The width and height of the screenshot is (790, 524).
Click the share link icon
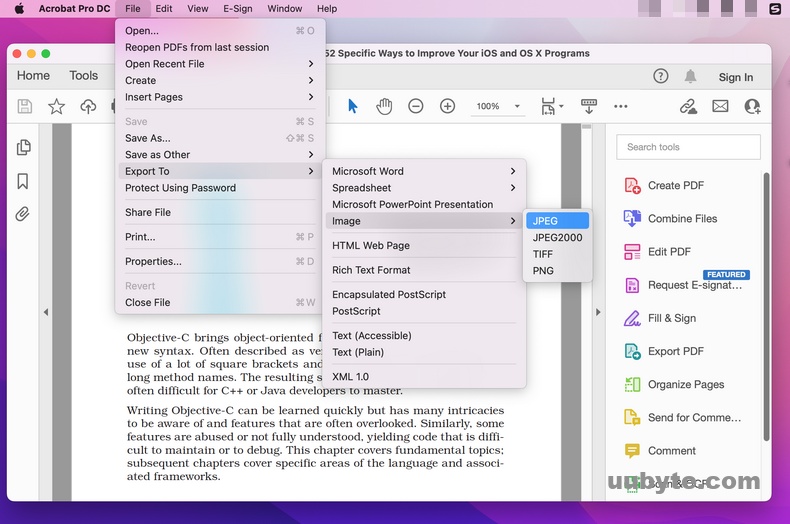click(688, 106)
